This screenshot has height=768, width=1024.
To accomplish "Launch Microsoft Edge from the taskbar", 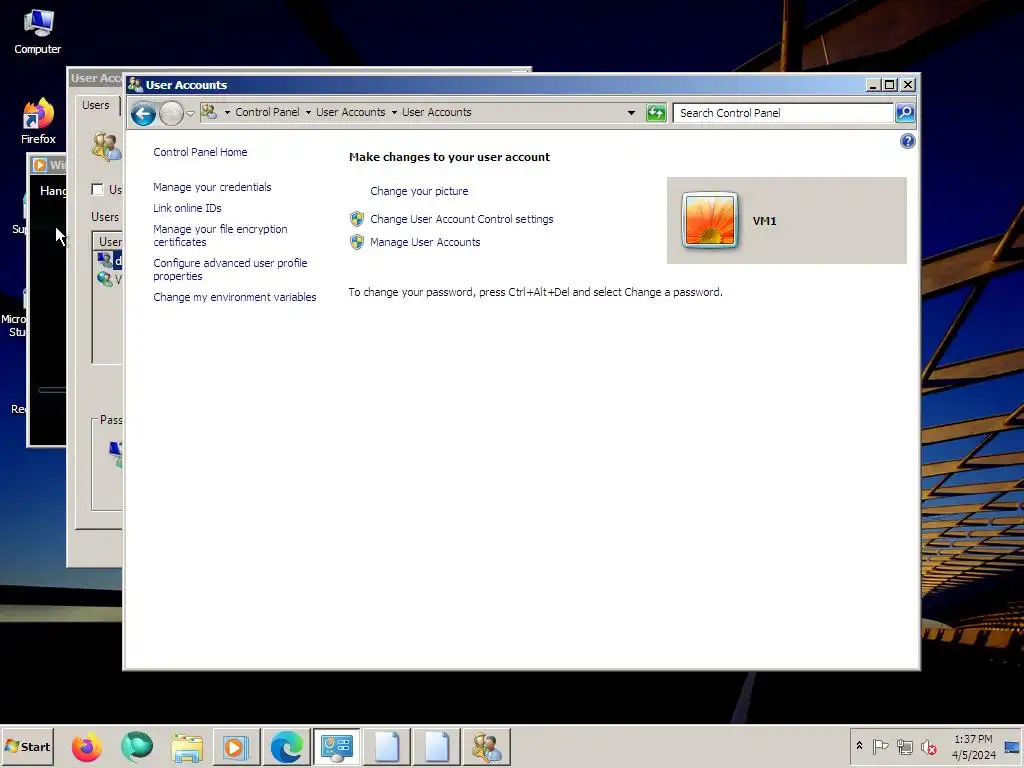I will tap(287, 747).
